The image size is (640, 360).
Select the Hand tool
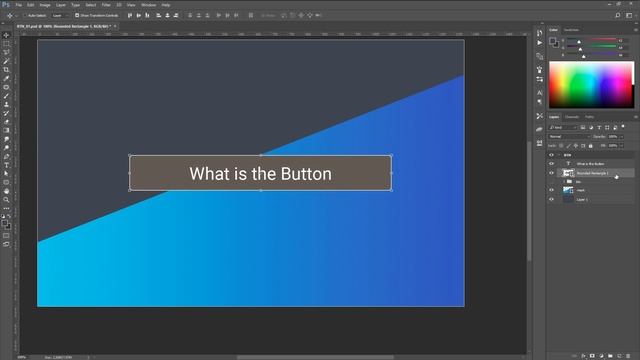(6, 191)
